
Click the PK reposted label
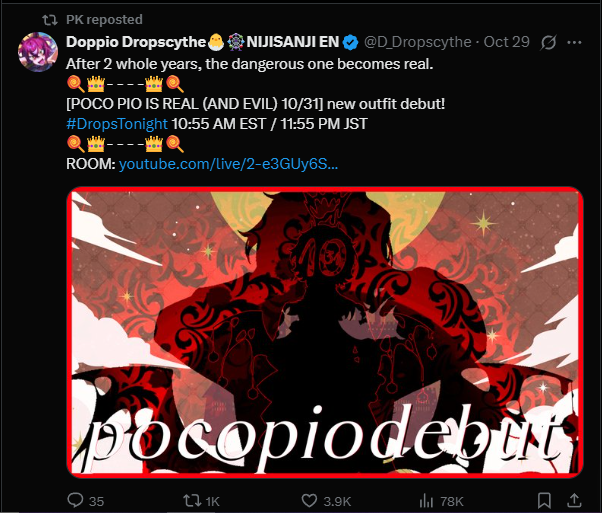coord(104,19)
